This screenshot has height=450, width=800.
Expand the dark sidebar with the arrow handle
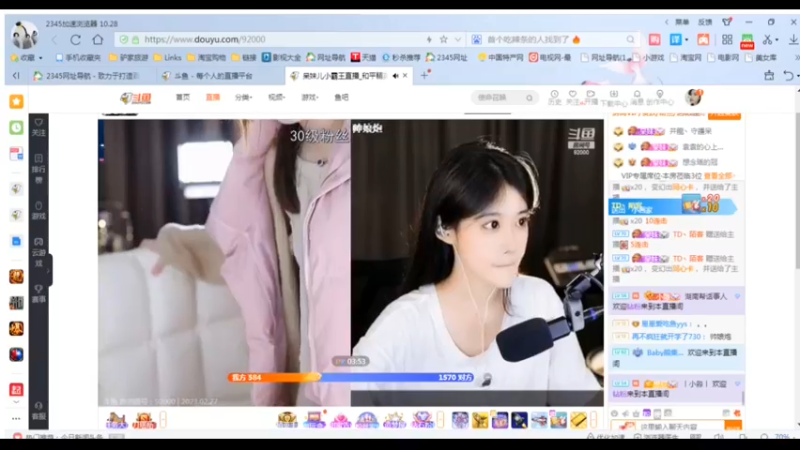[x=48, y=270]
